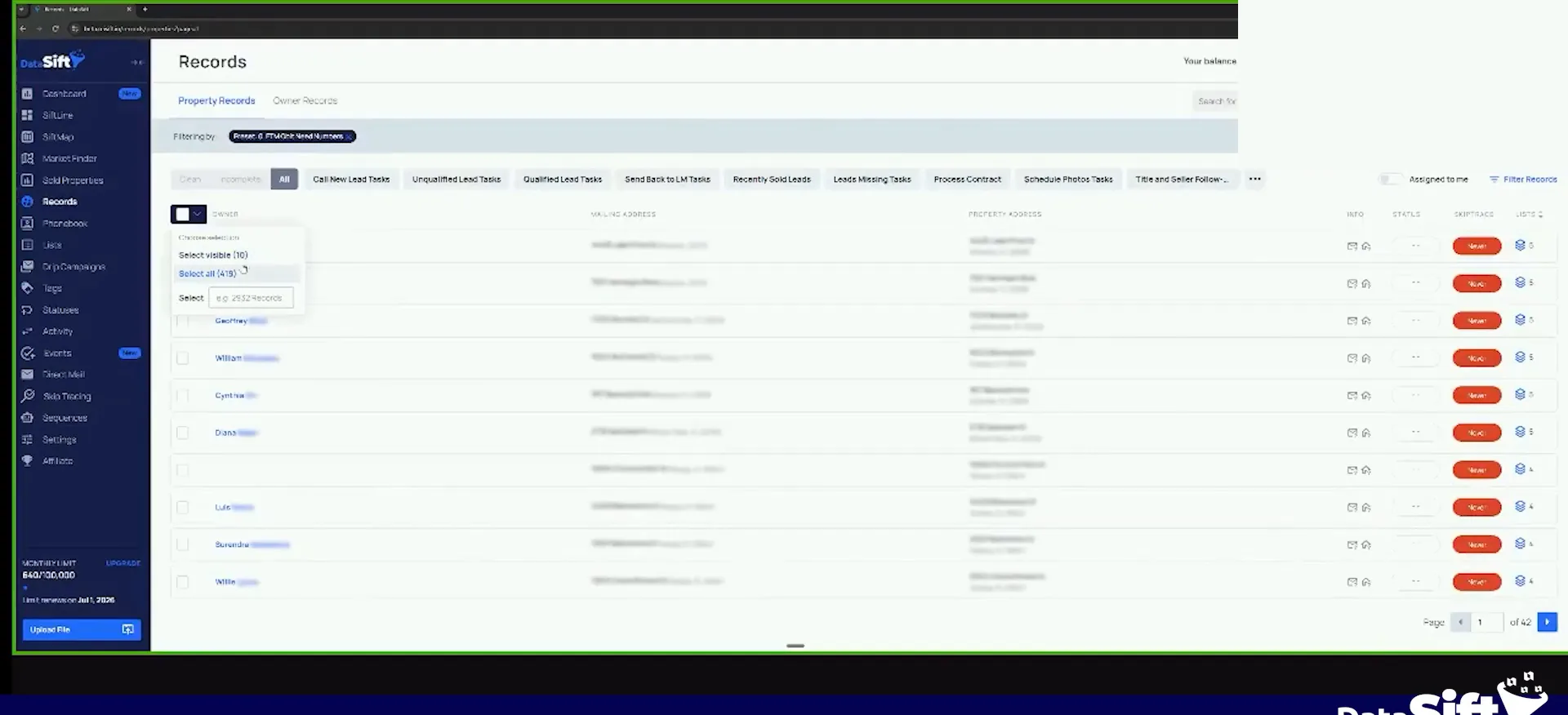Click the Affiliate trophy icon
Viewport: 1568px width, 715px height.
click(27, 461)
